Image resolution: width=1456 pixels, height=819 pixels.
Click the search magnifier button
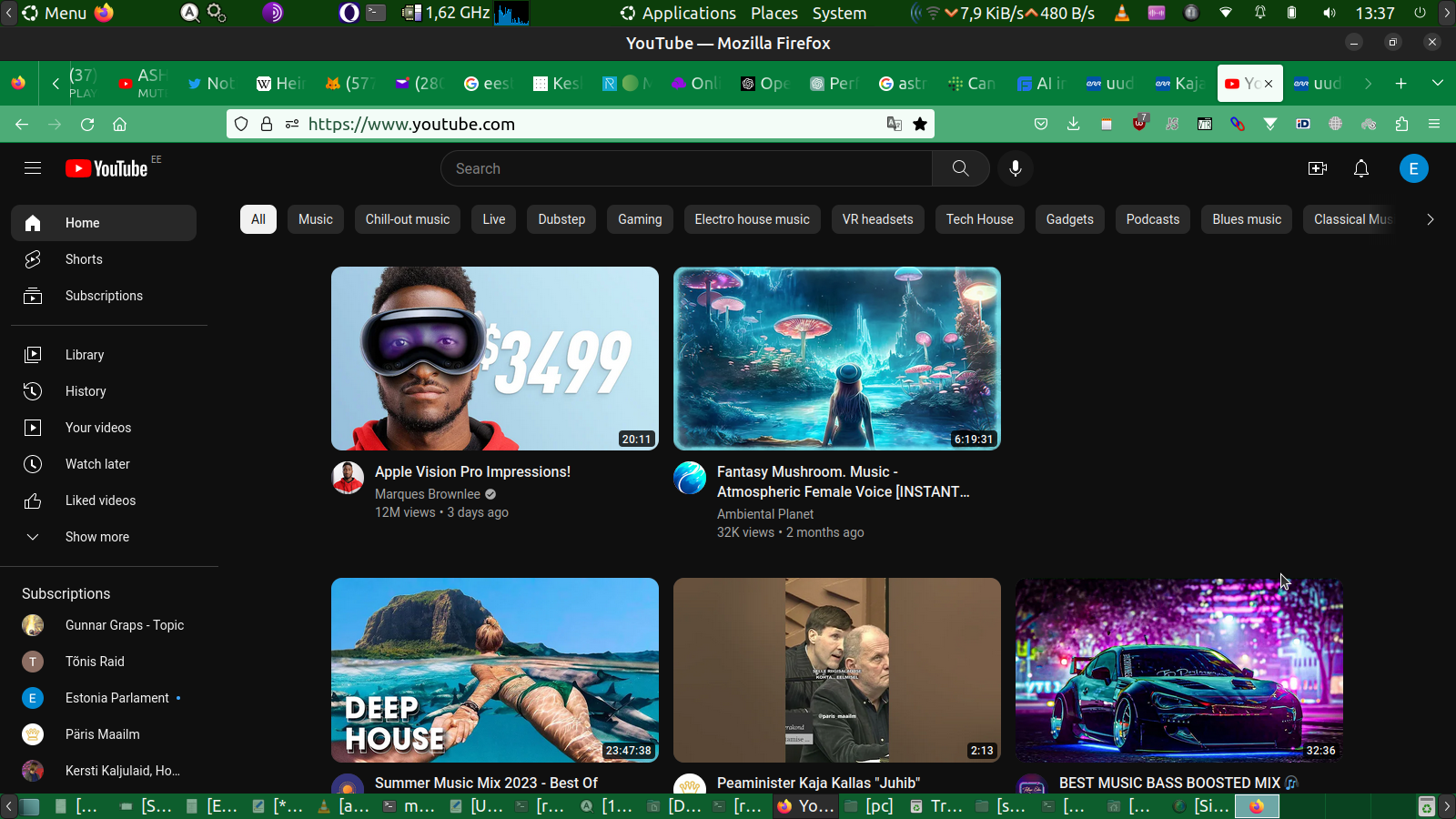[960, 168]
